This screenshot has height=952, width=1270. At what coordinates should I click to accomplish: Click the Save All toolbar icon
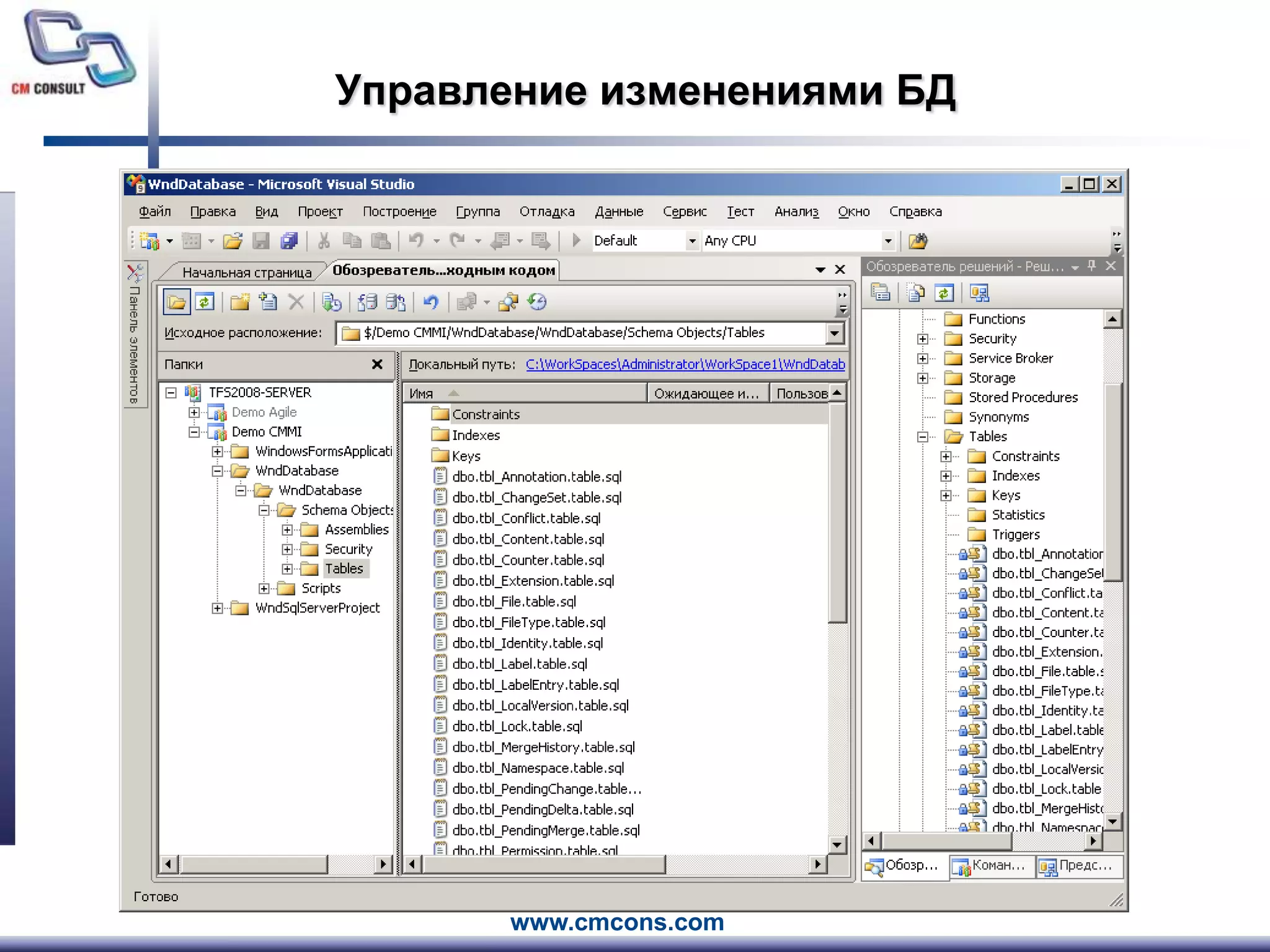(x=289, y=240)
